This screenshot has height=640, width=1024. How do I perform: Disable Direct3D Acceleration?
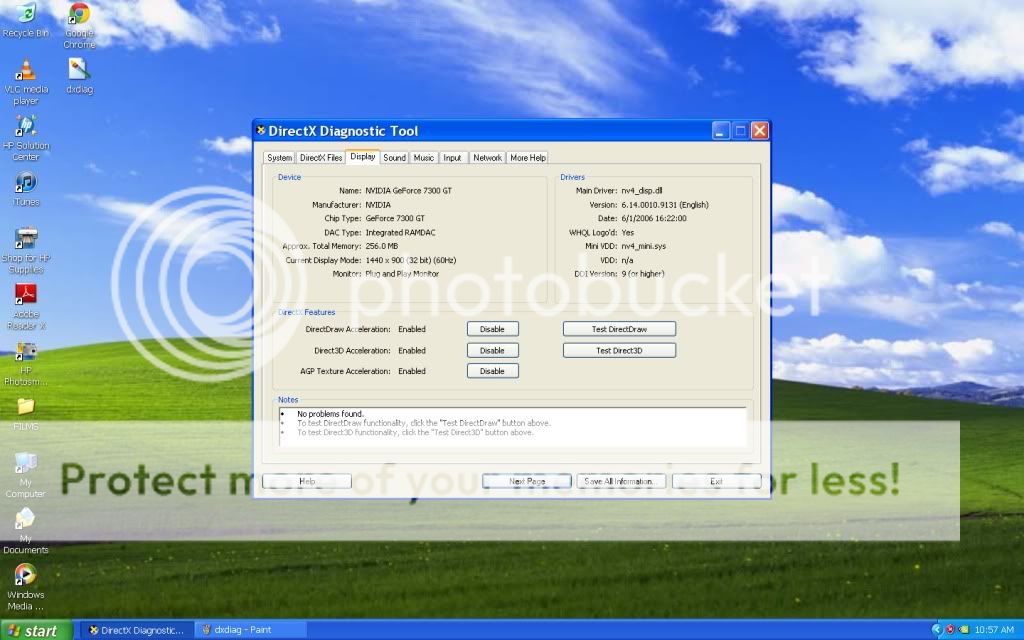point(492,350)
